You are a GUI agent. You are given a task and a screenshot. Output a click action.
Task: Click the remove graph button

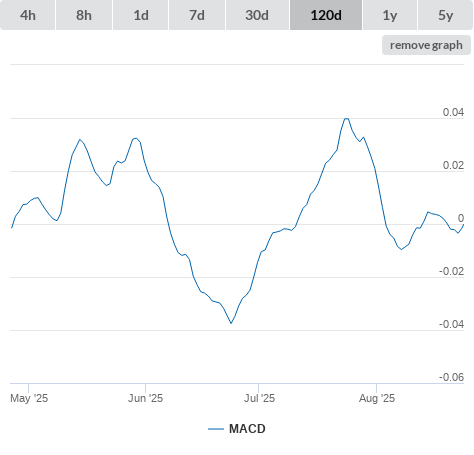click(426, 45)
